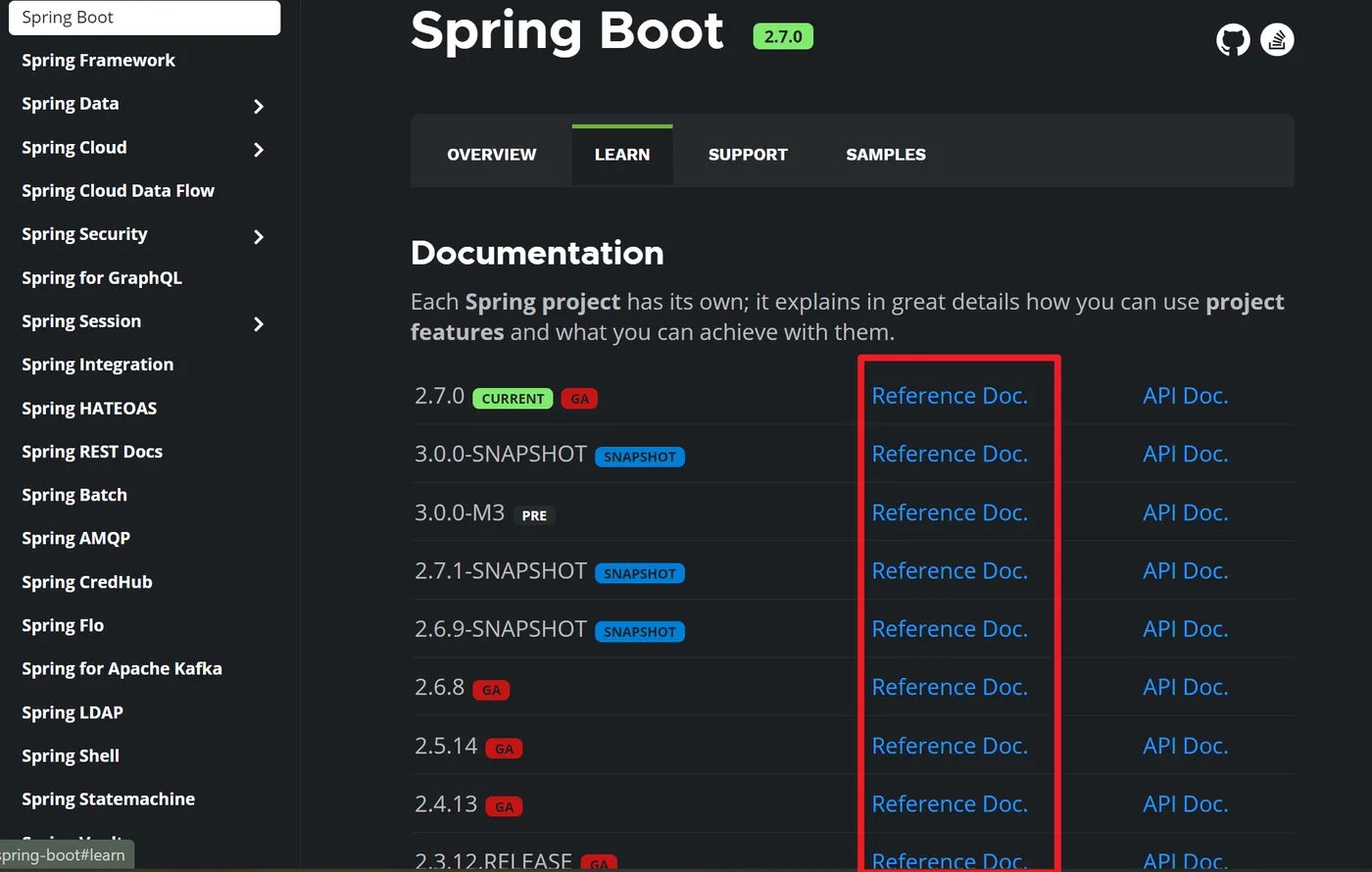The image size is (1372, 872).
Task: Open Spring AMQP in sidebar
Action: [x=75, y=538]
